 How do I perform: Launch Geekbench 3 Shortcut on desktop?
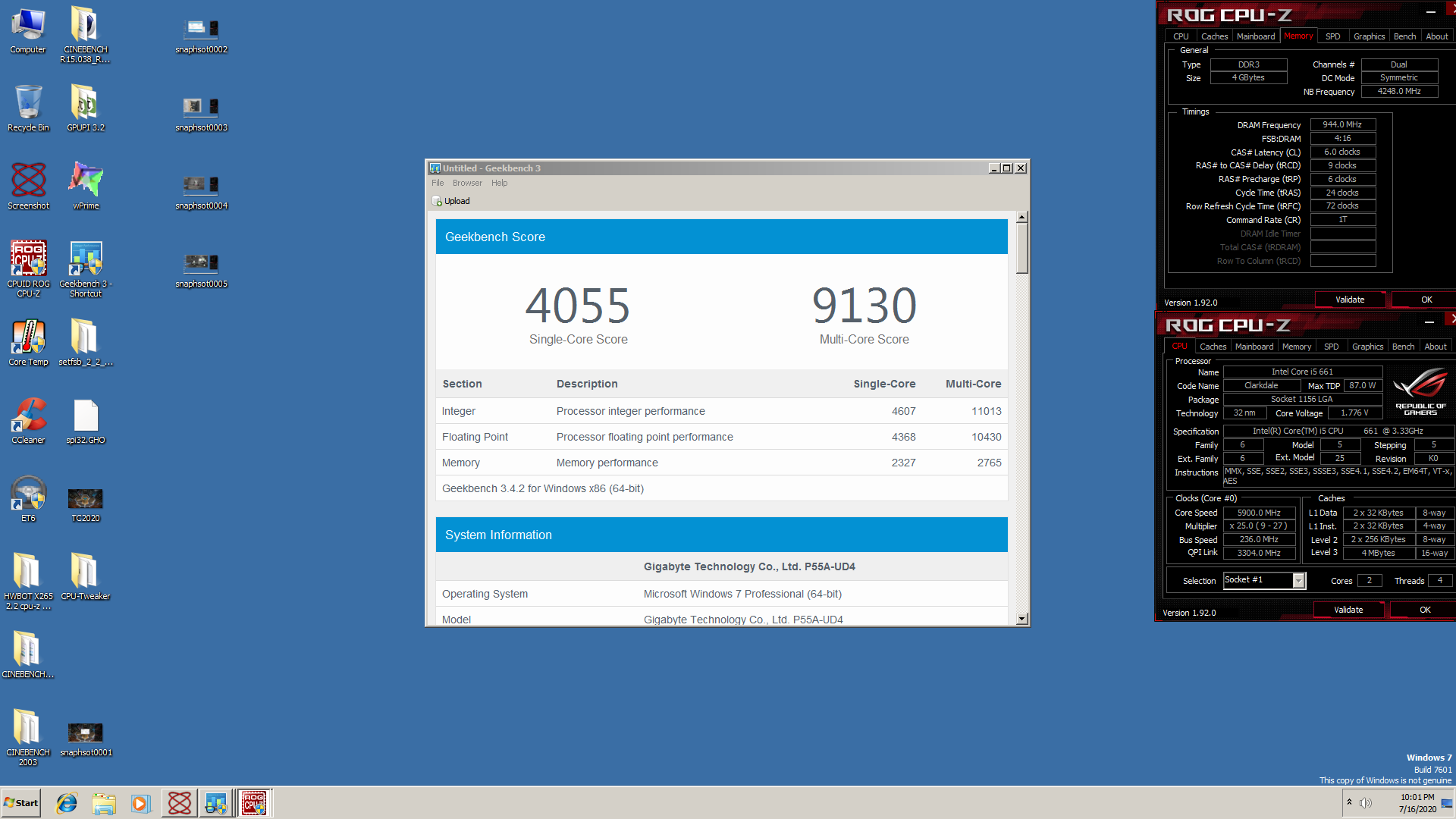[x=86, y=269]
